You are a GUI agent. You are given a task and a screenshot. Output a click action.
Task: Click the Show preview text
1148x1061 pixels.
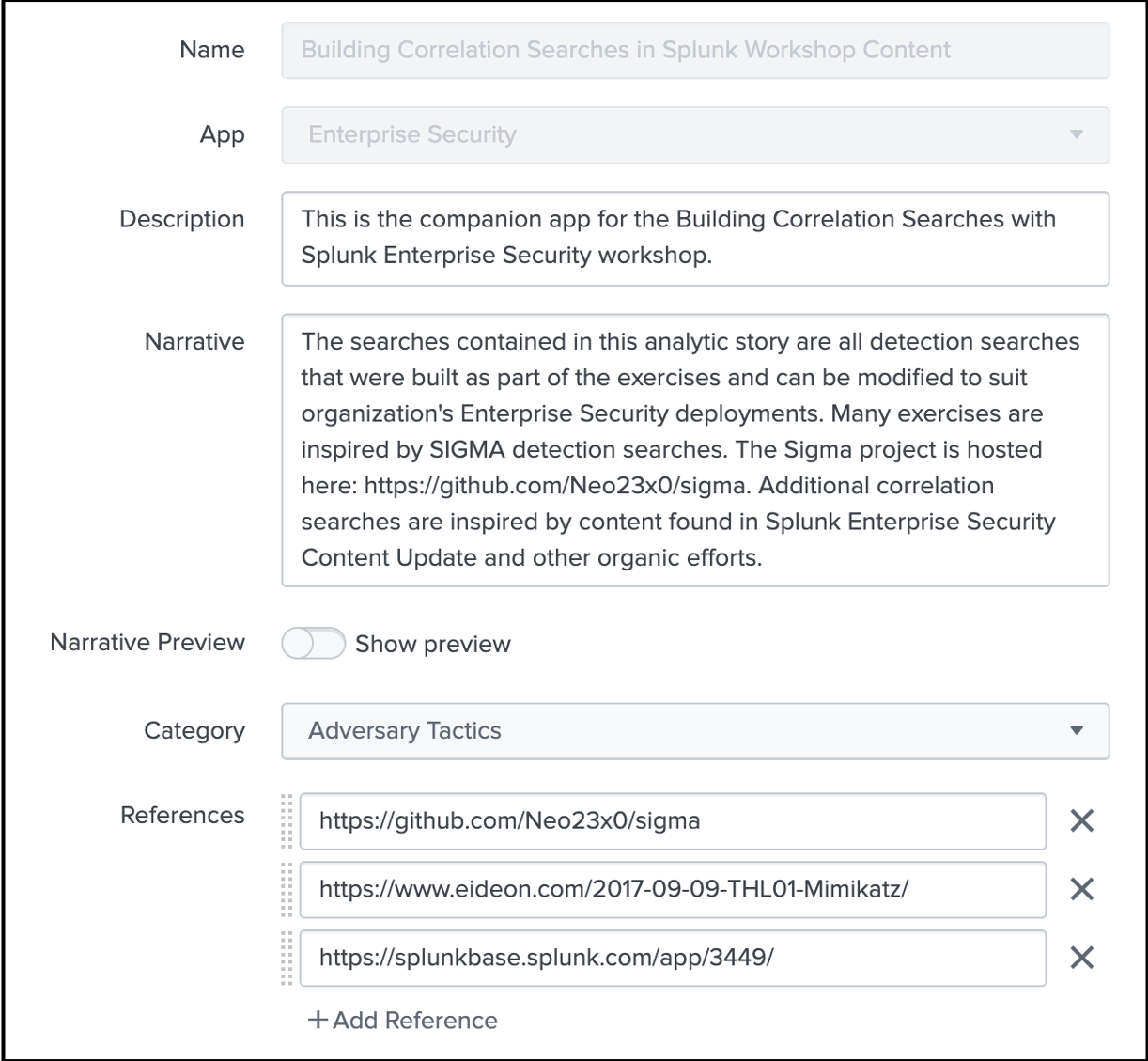[433, 645]
